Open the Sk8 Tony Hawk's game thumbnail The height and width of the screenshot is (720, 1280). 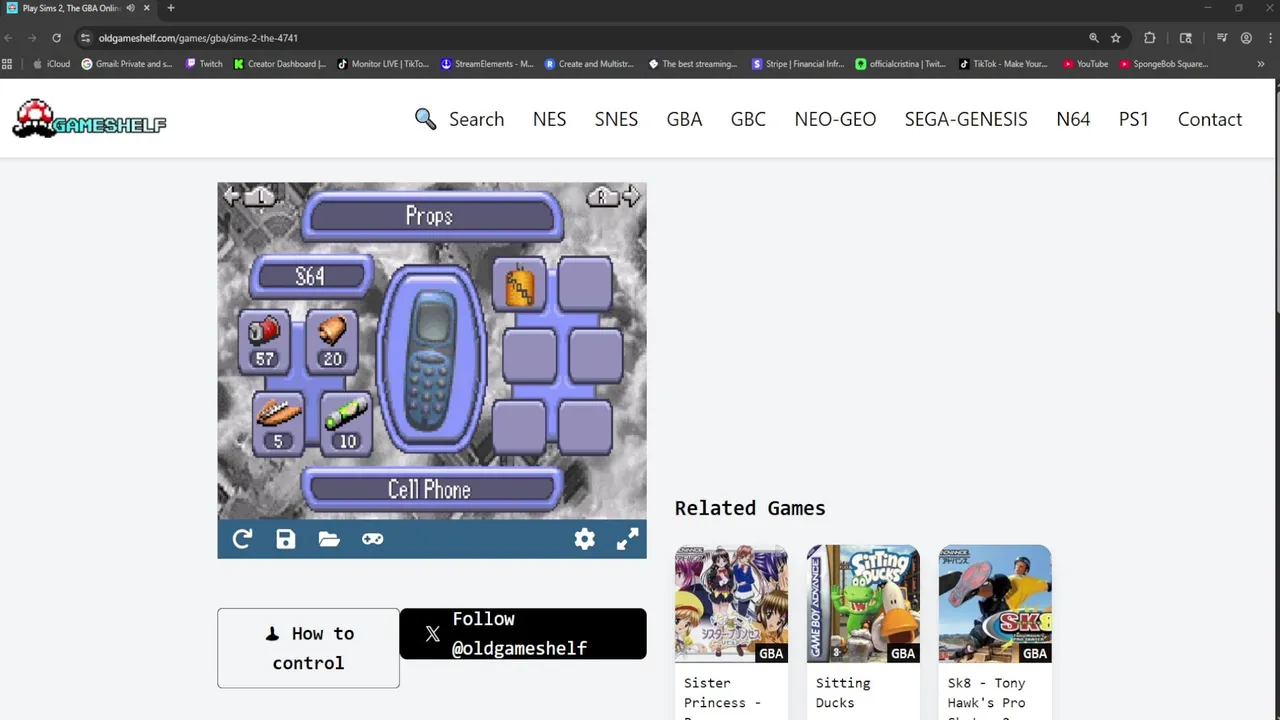click(995, 603)
